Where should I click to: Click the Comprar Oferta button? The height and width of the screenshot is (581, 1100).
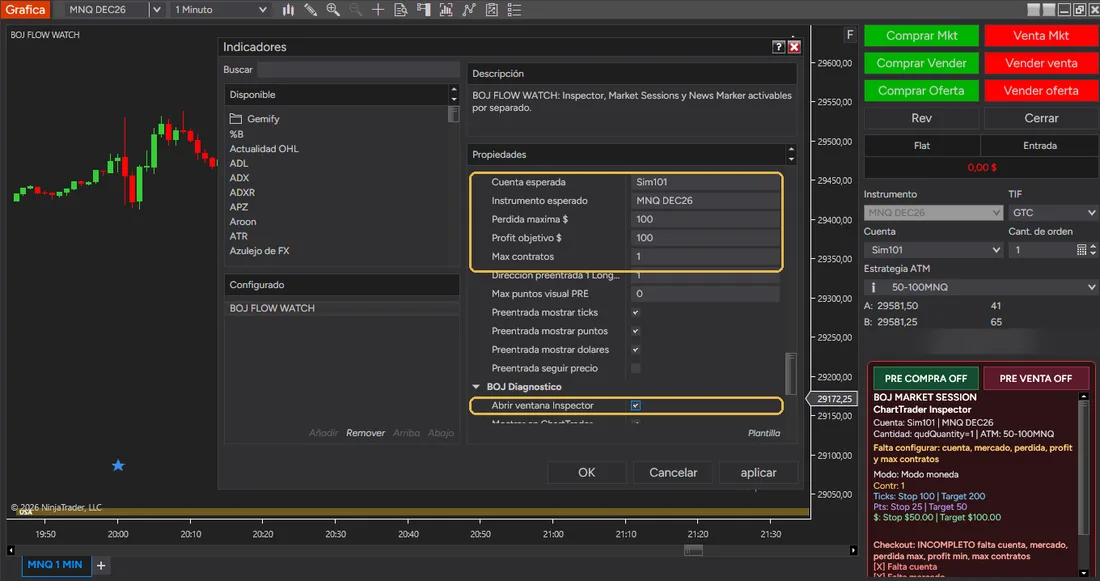point(921,91)
